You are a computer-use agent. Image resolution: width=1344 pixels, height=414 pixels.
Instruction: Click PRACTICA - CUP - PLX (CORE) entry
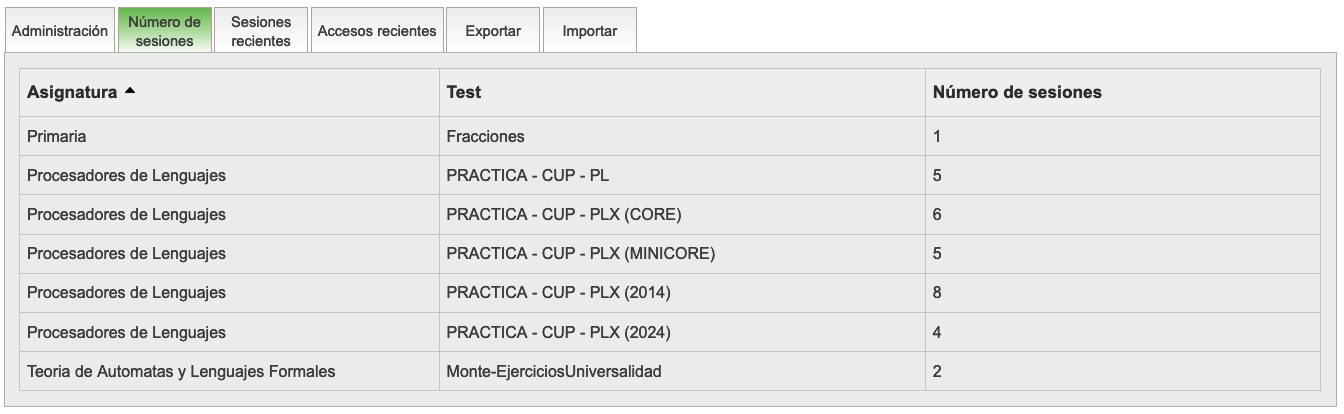(x=564, y=214)
